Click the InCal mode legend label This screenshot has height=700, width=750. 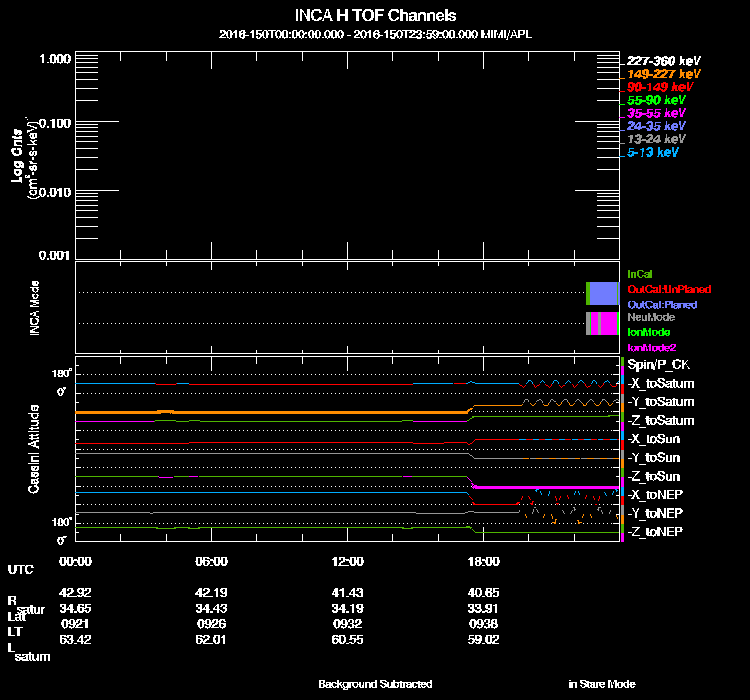(x=641, y=273)
